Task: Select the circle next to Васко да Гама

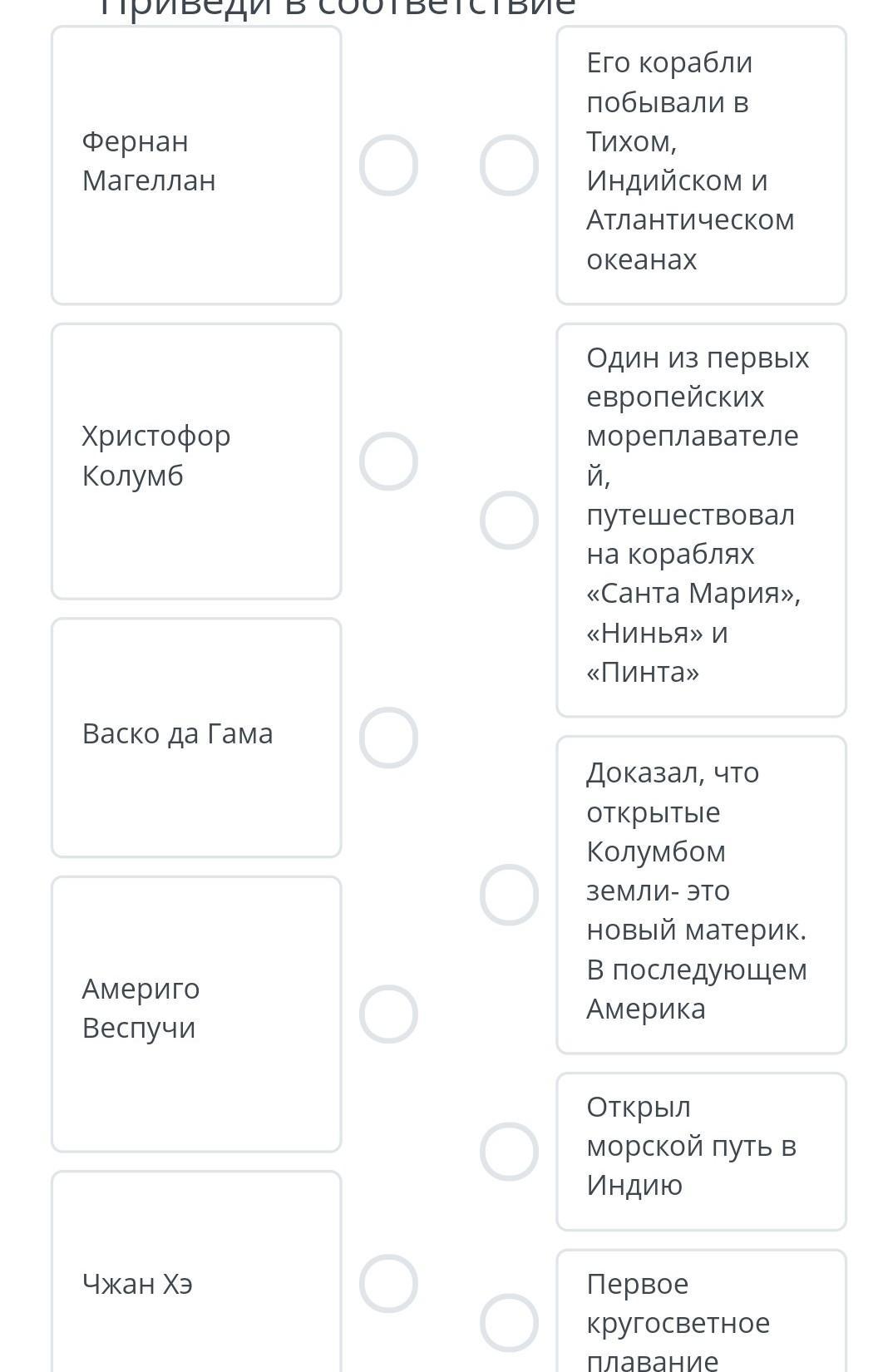Action: coord(388,737)
